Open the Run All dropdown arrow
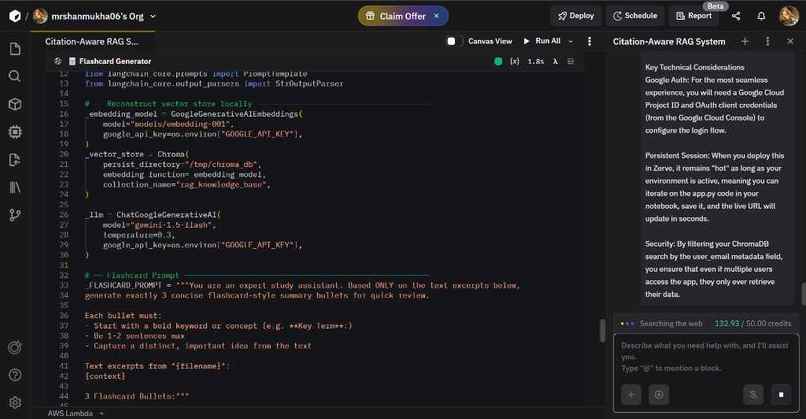This screenshot has height=419, width=806. click(571, 41)
